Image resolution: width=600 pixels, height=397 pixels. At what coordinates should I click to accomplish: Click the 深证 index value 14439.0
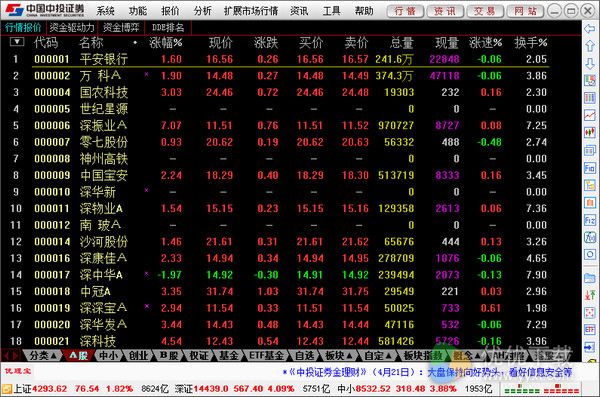point(211,389)
